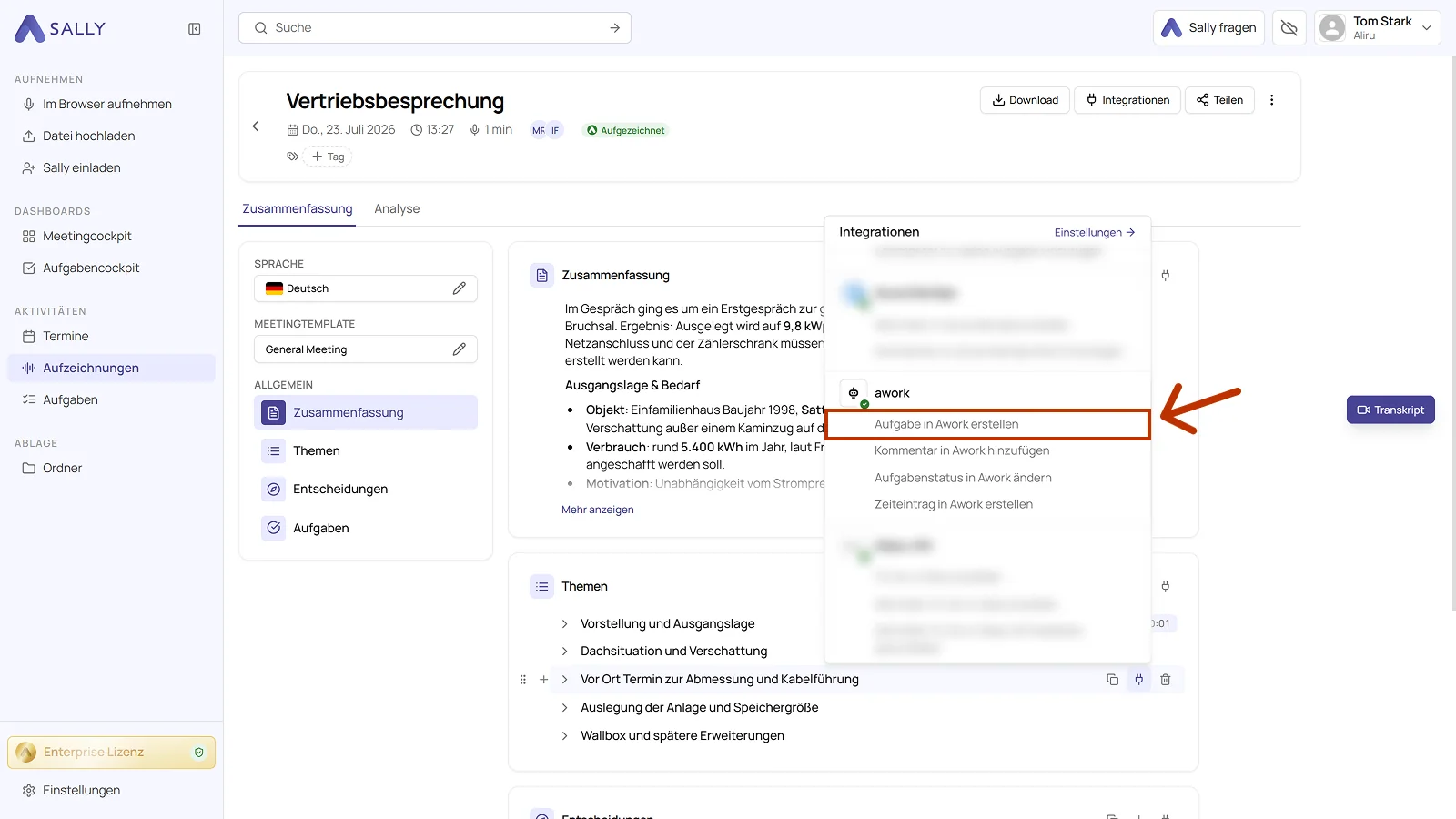Expand the Vorstellung und Ausgangslage topic
Viewport: 1456px width, 819px height.
coord(564,624)
